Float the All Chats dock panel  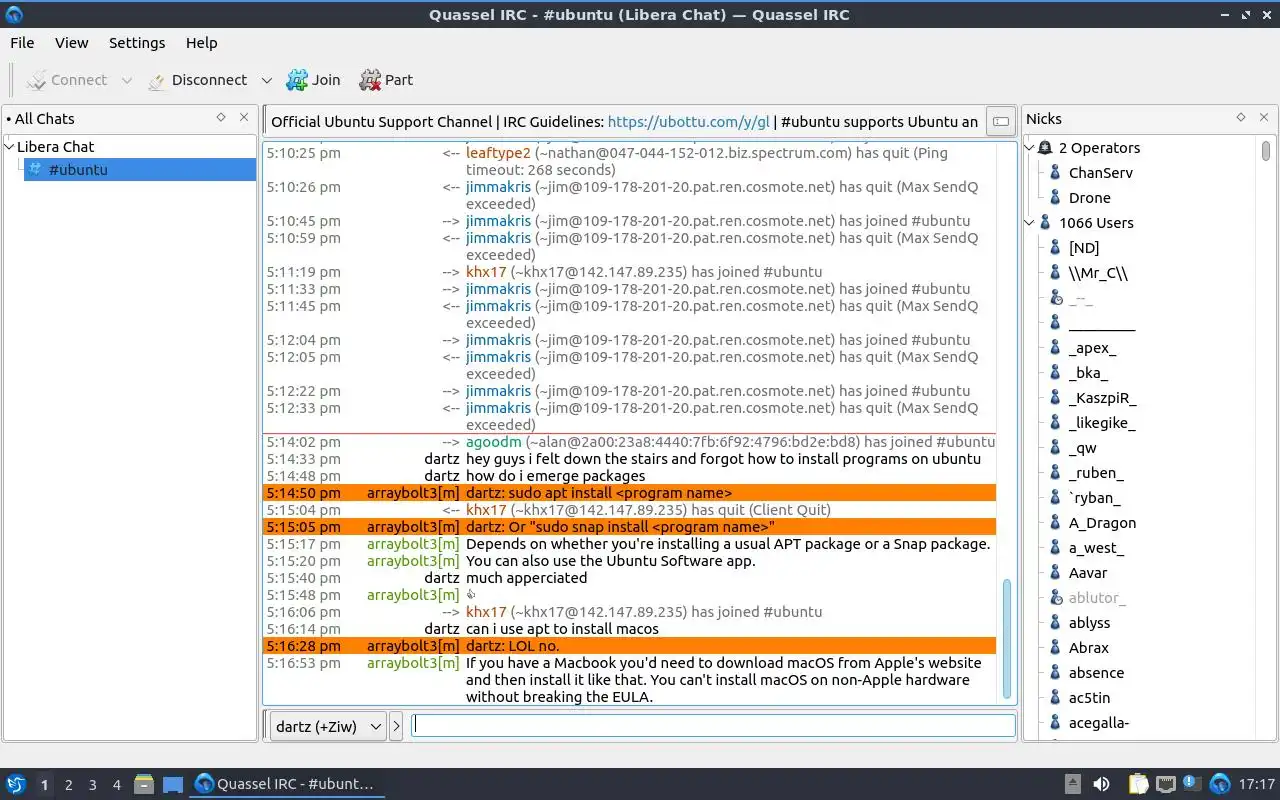point(221,118)
